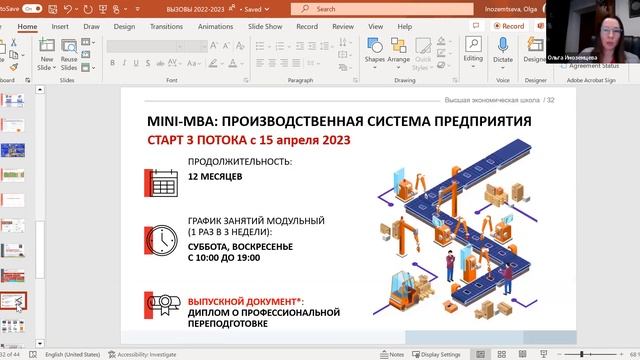
Task: Open Display Settings
Action: [x=436, y=354]
